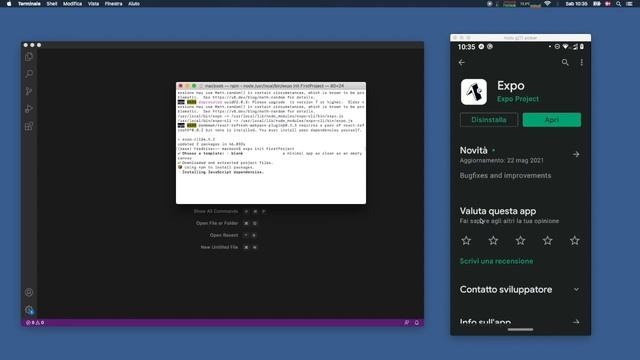The image size is (640, 360).
Task: Expand Contatto sviluppatore section chevron
Action: coord(576,289)
